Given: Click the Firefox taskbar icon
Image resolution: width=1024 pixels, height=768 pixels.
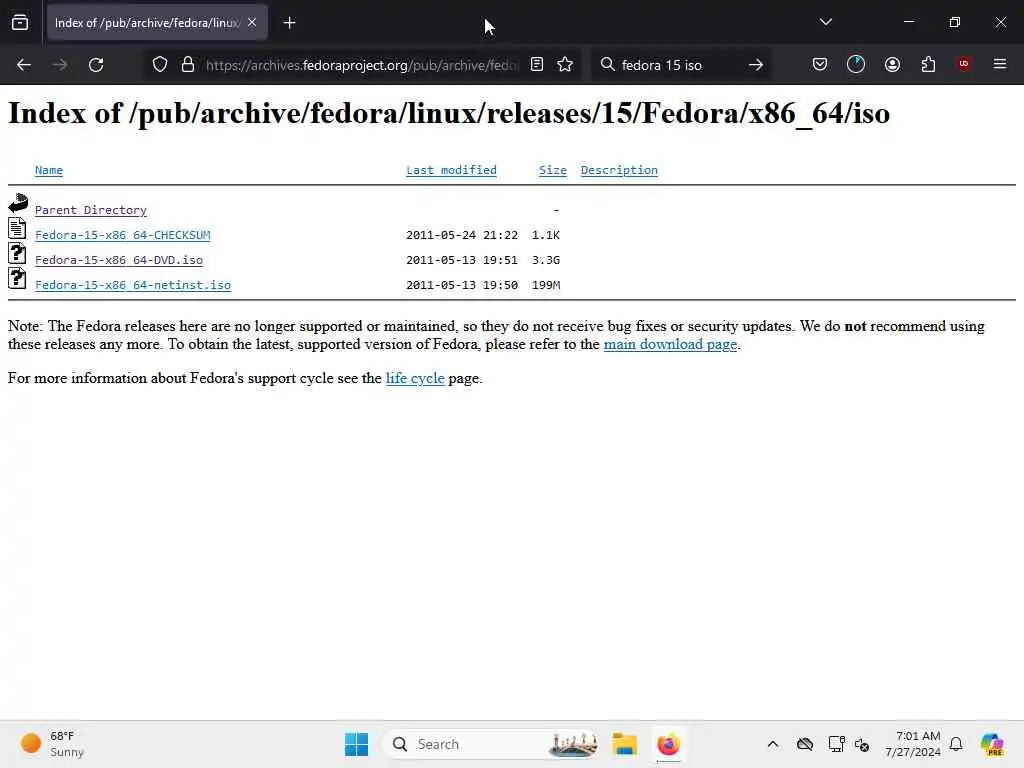Looking at the screenshot, I should 668,744.
